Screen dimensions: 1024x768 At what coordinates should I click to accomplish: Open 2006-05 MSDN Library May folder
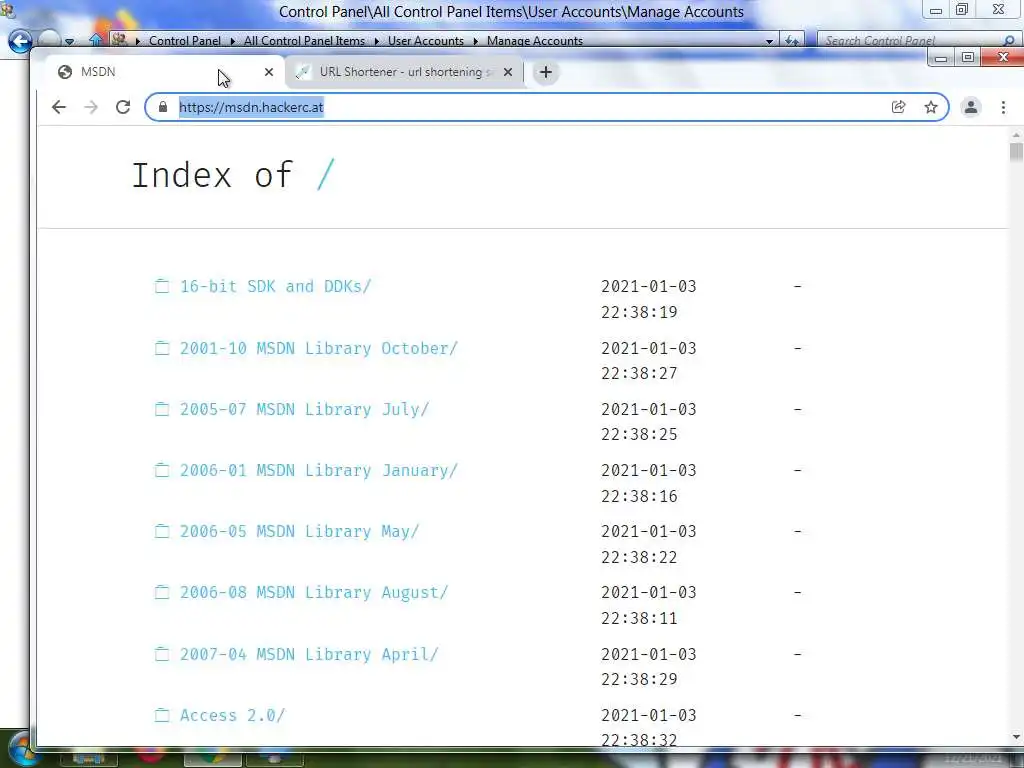pos(300,532)
